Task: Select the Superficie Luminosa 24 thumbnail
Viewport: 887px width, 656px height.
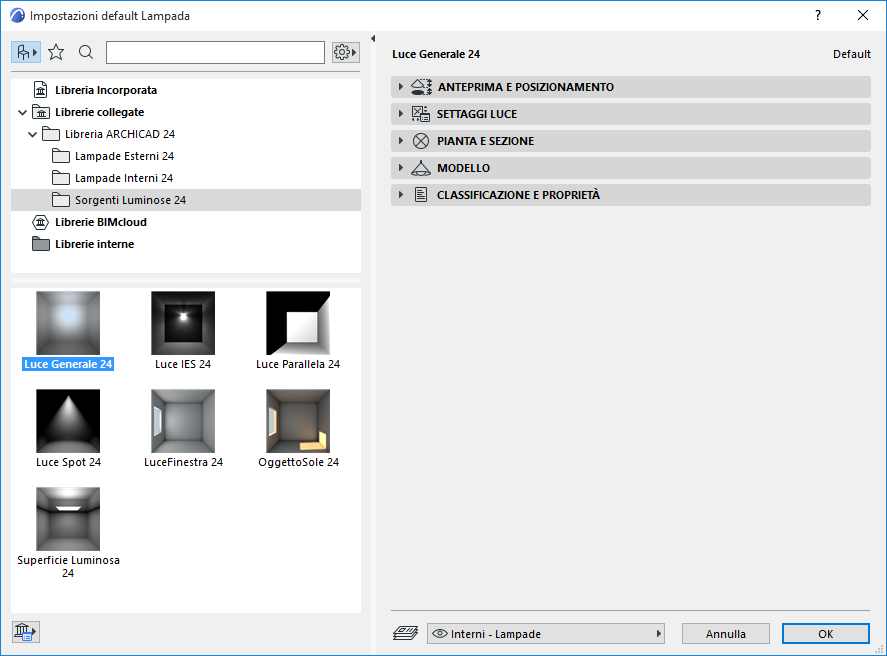Action: tap(68, 519)
